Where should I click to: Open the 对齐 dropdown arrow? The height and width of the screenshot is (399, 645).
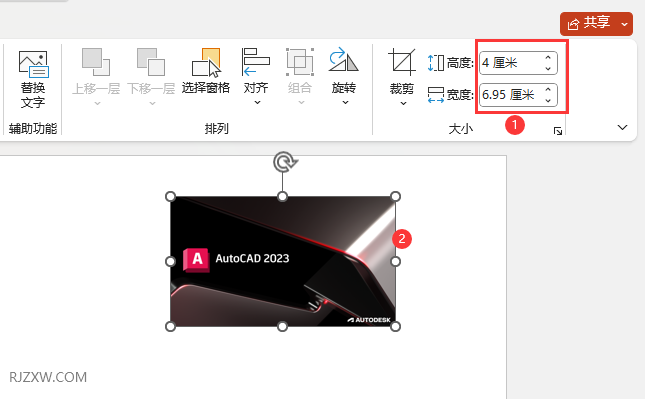point(257,102)
